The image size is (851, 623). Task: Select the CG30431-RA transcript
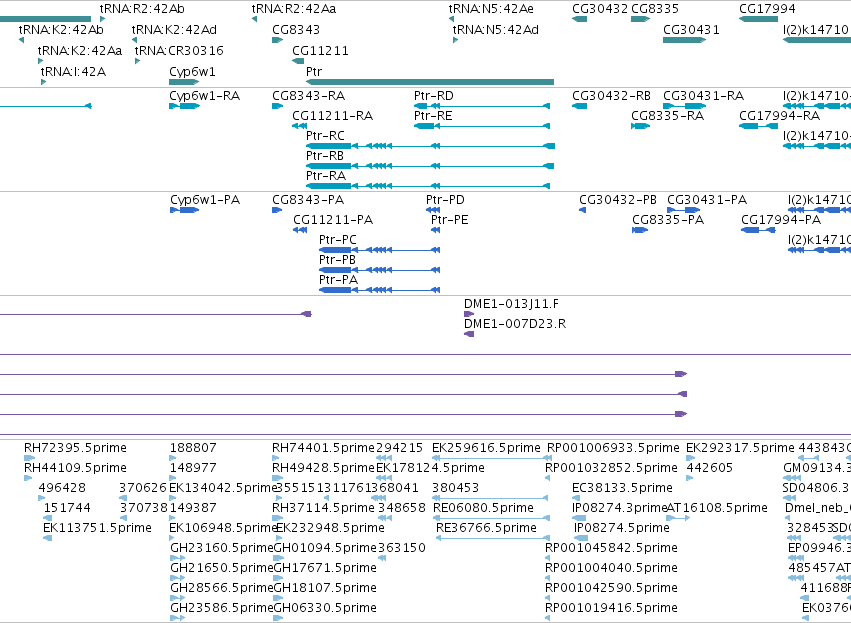(684, 106)
